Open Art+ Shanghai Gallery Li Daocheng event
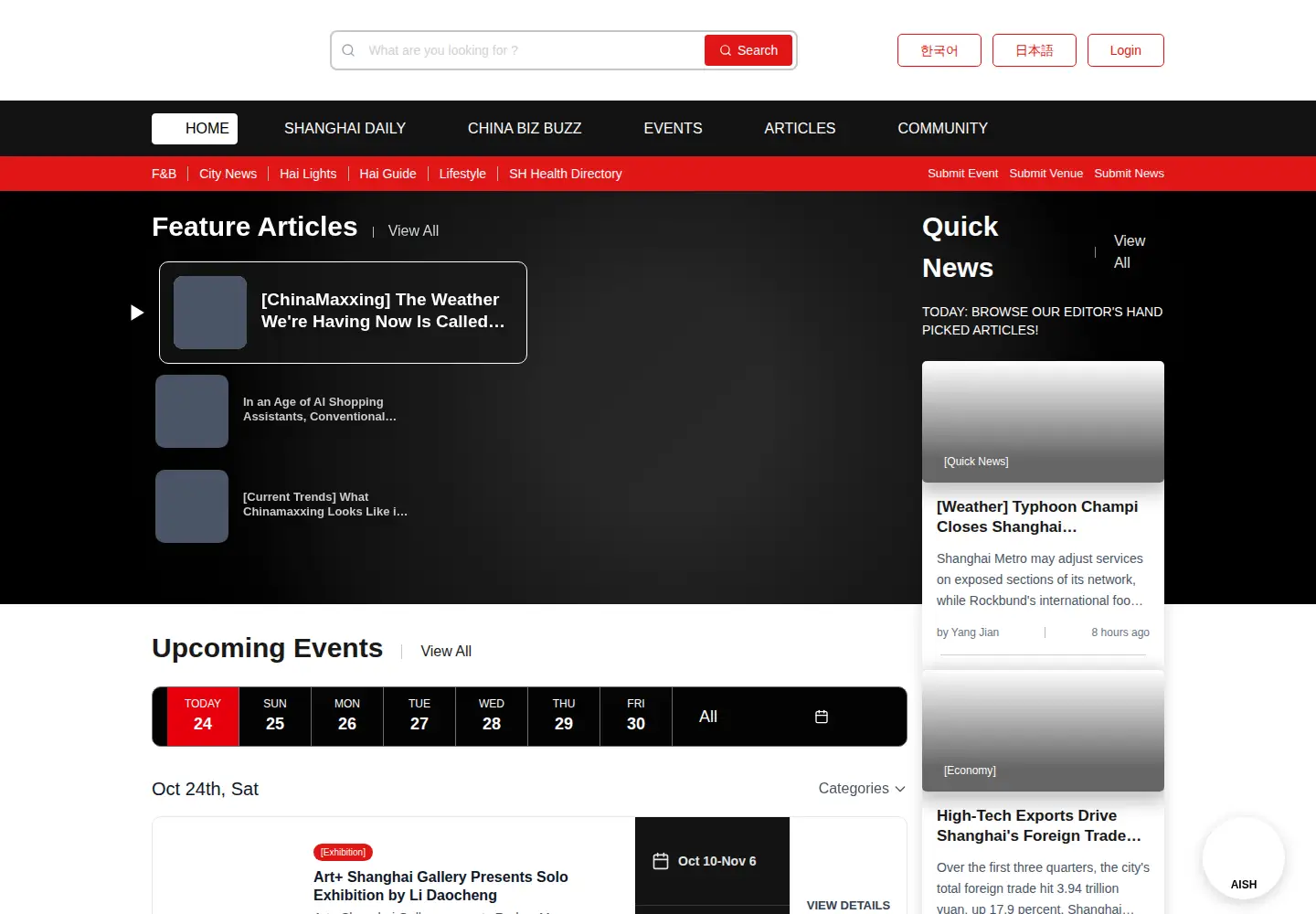 tap(440, 886)
